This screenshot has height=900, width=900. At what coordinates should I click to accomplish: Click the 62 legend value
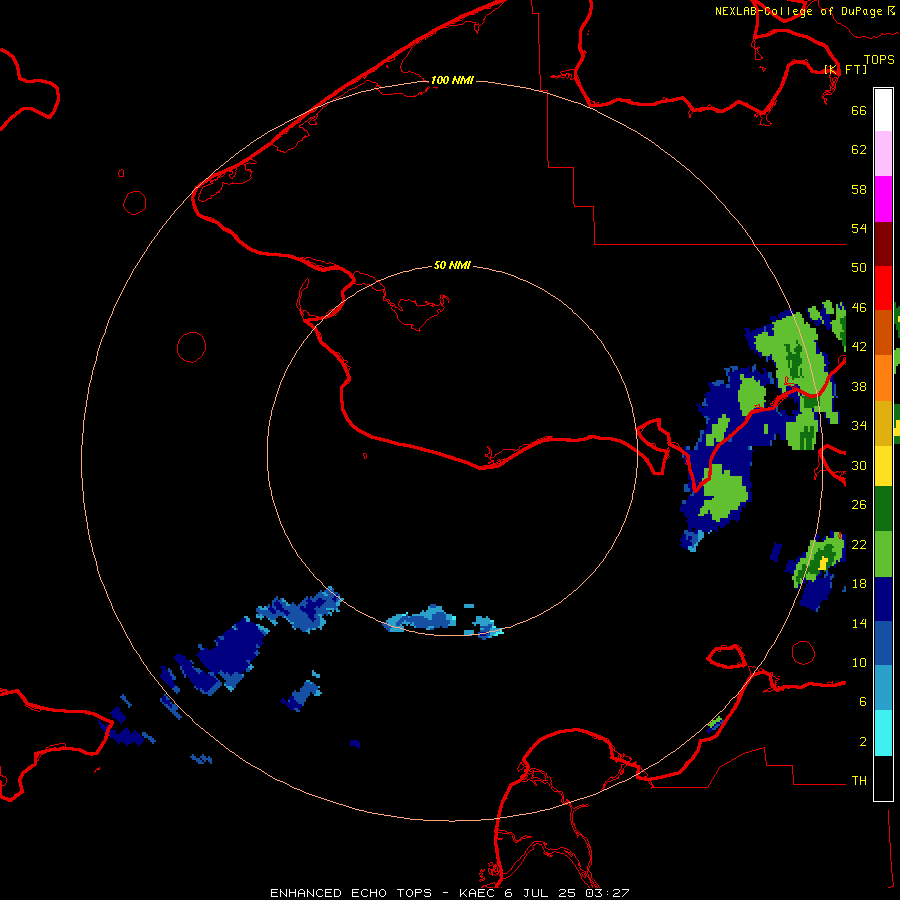click(859, 150)
